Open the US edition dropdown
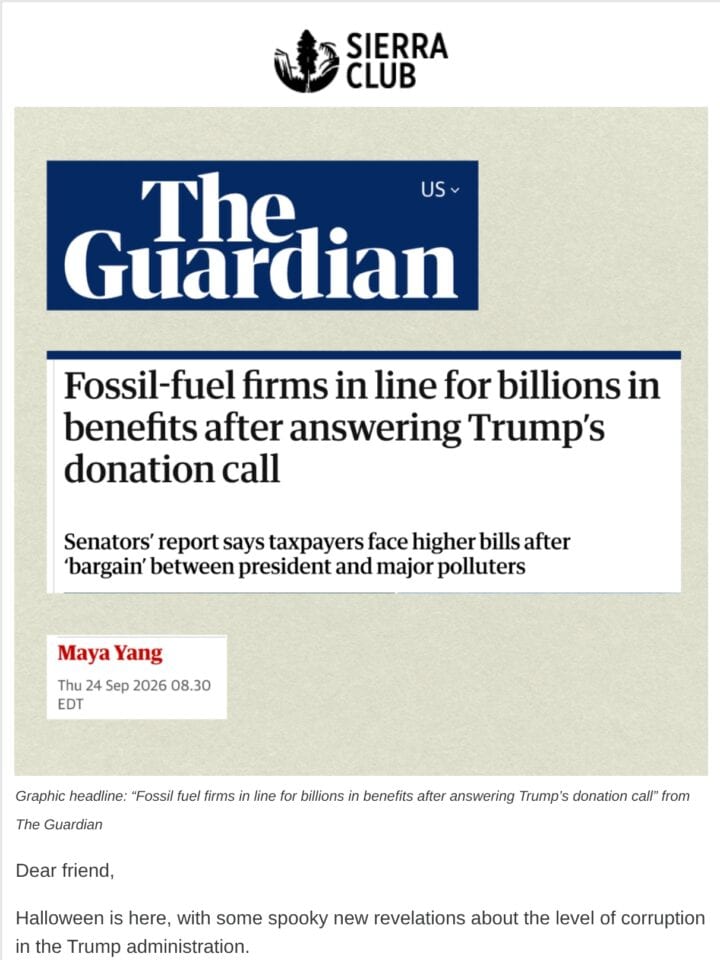This screenshot has height=960, width=720. (x=439, y=190)
